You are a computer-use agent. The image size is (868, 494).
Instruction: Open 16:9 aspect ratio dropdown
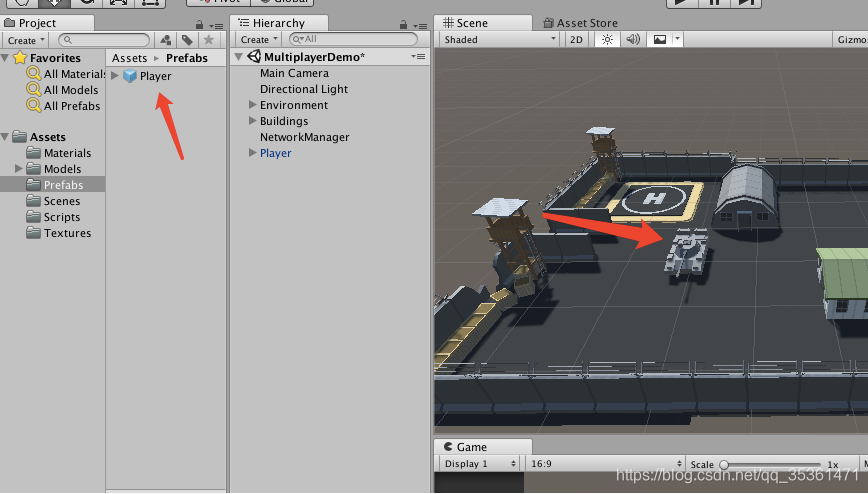coord(605,464)
